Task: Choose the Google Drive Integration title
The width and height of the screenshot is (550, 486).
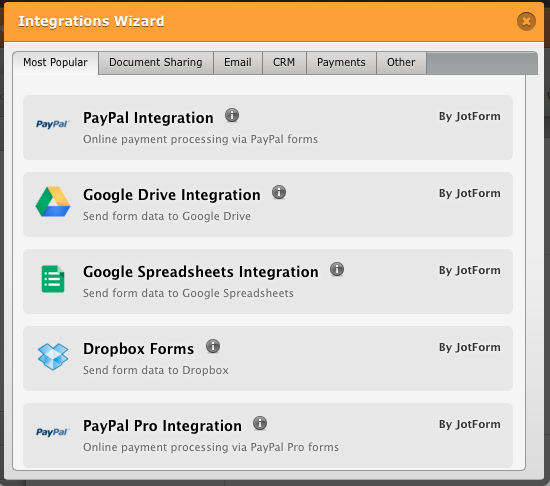Action: click(172, 195)
